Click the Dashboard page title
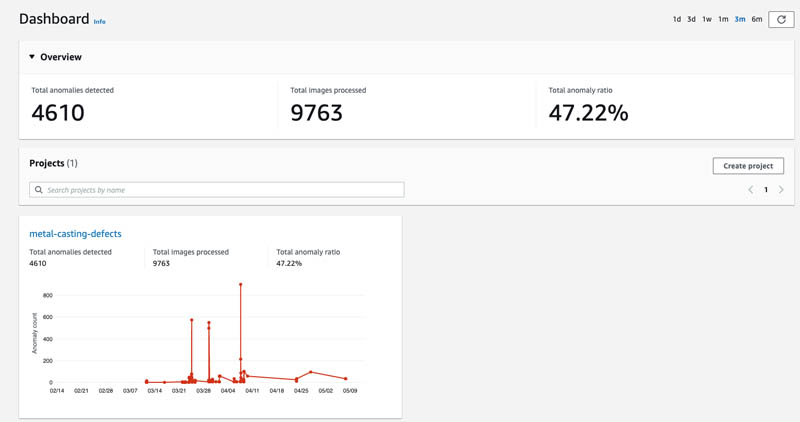 click(54, 19)
